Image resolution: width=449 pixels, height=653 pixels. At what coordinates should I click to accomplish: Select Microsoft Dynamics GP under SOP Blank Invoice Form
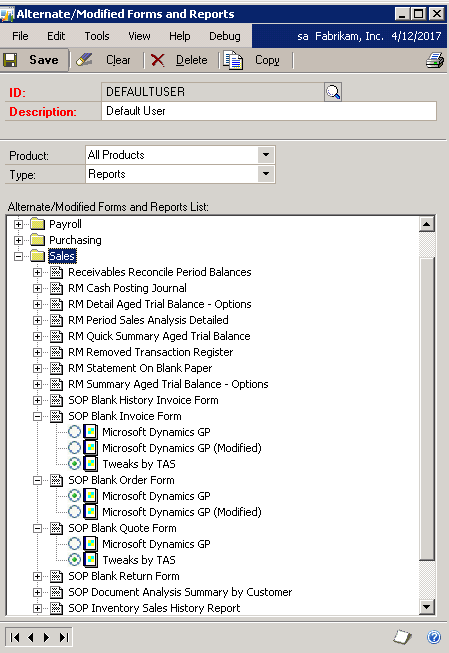point(75,432)
